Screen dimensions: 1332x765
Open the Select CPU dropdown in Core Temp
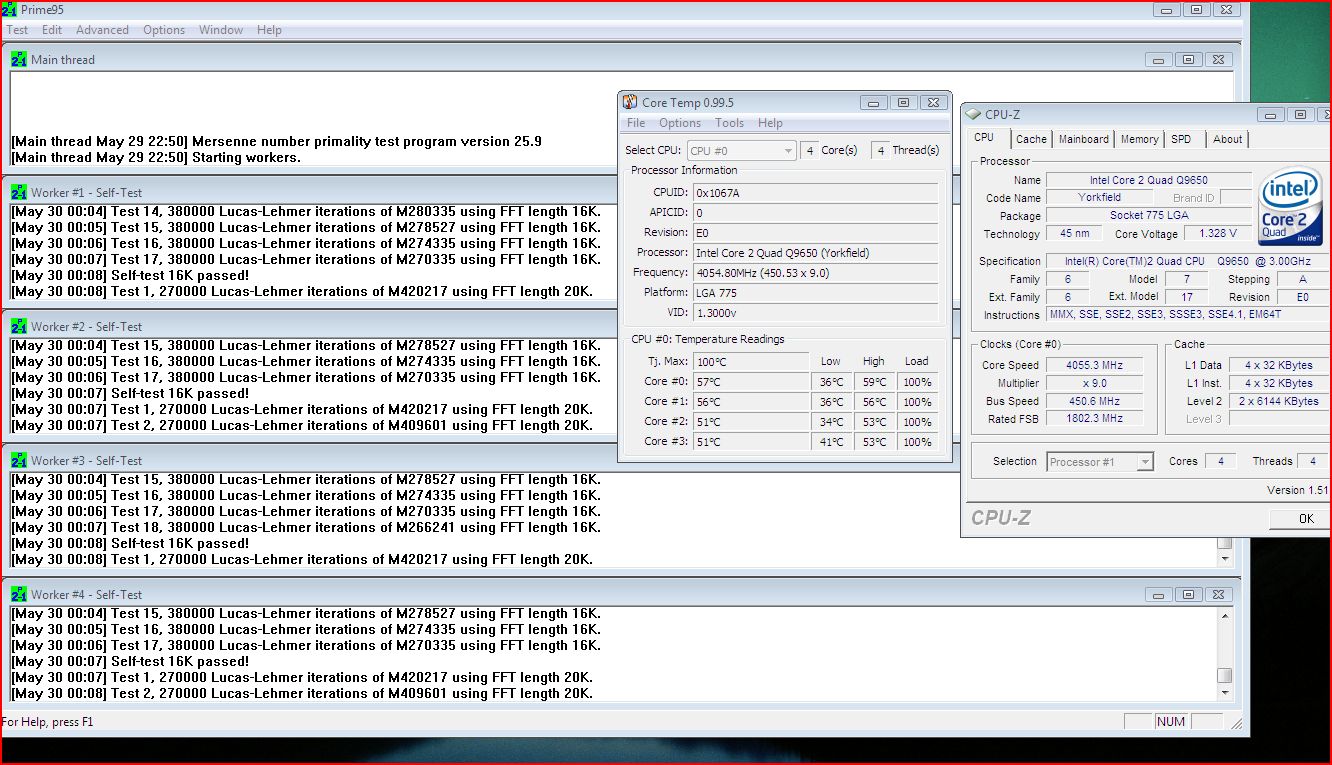(740, 150)
